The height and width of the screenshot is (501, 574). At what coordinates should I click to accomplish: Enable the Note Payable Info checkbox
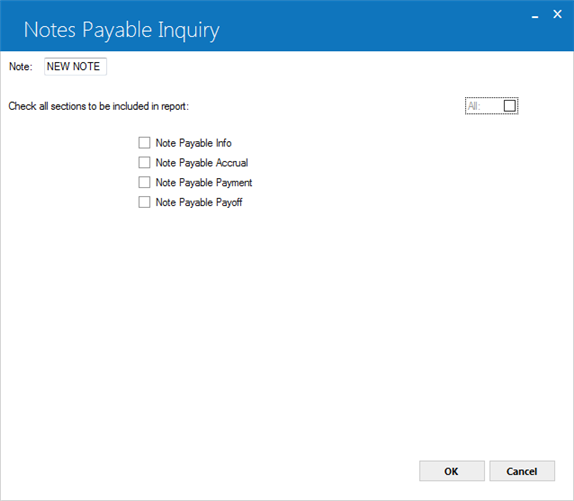coord(144,143)
